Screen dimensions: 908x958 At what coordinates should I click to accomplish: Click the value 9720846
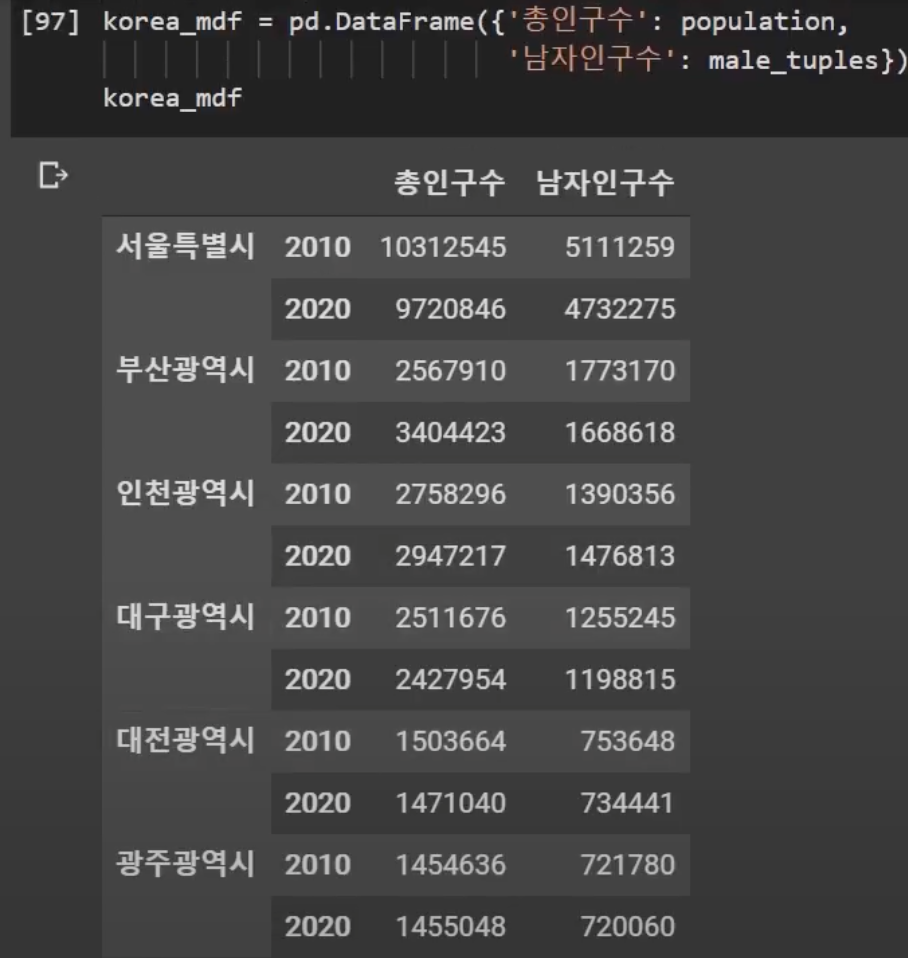[x=450, y=309]
